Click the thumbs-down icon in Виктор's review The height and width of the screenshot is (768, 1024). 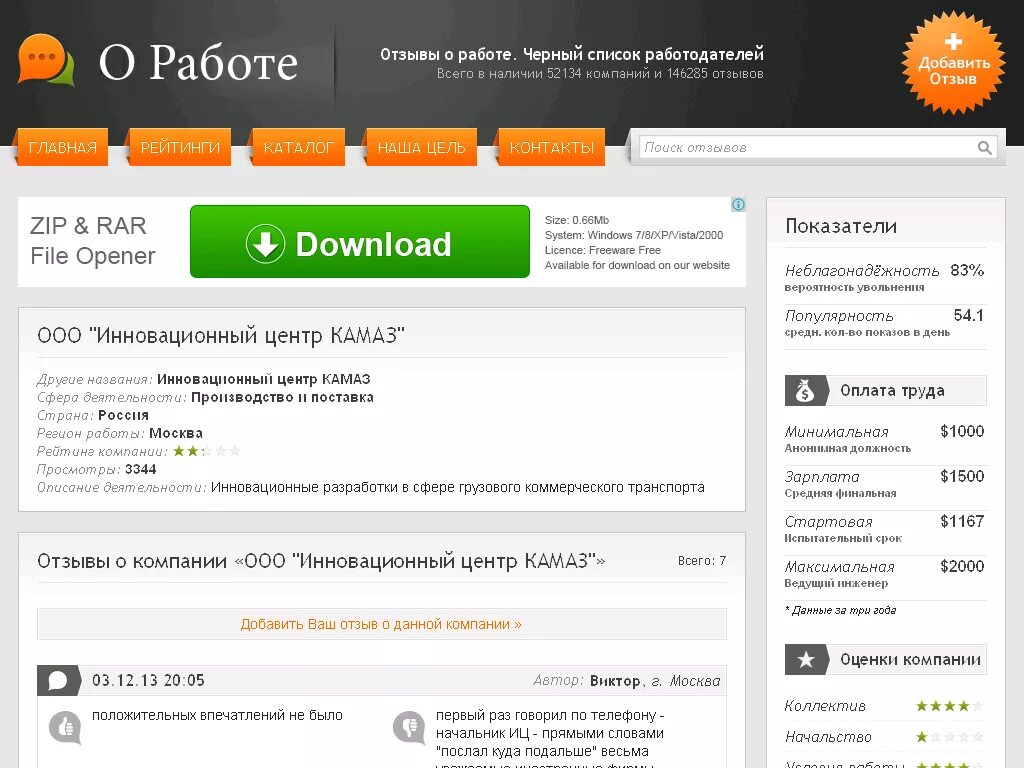[x=409, y=727]
